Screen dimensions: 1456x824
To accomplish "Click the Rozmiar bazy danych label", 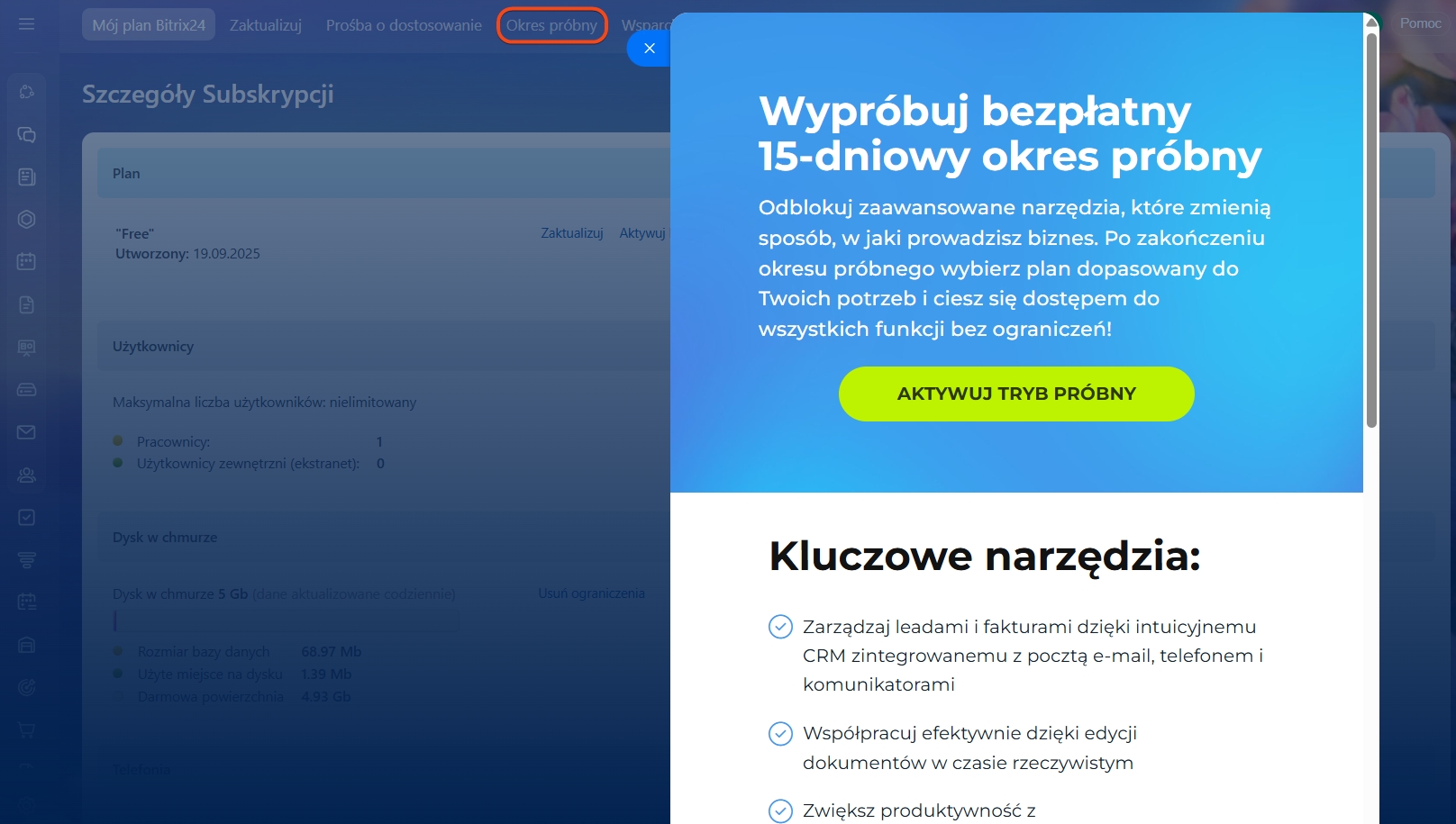I will tap(204, 652).
